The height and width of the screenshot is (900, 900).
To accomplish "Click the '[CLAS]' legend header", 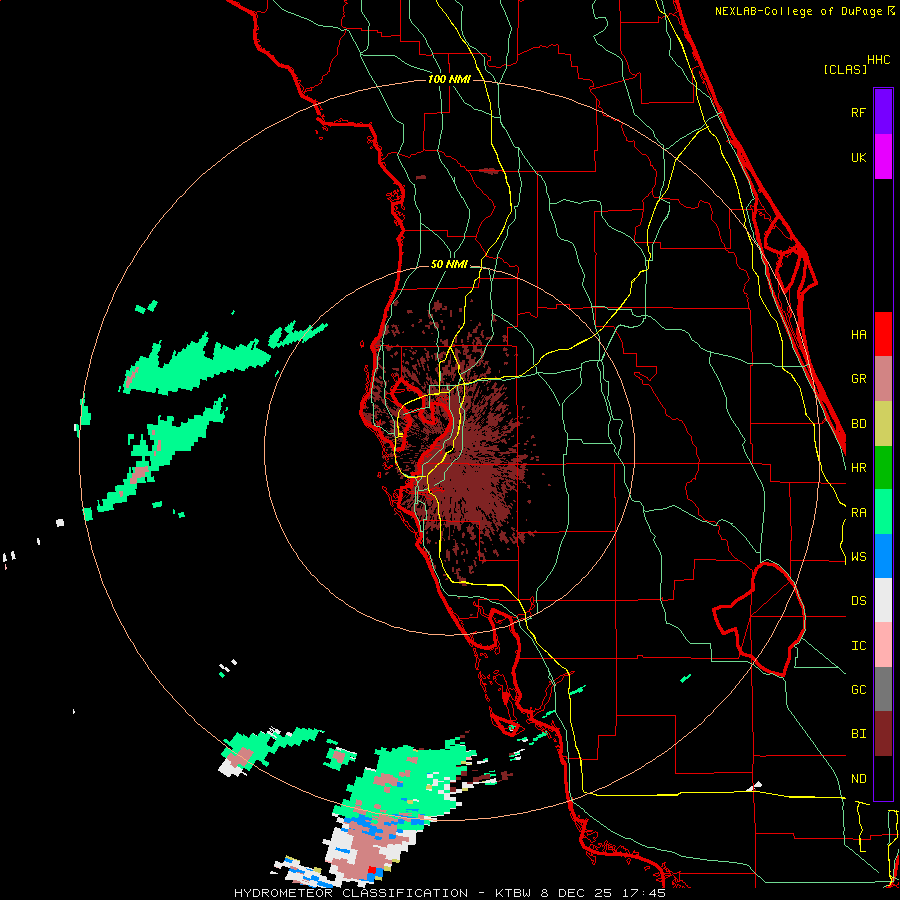I will (845, 69).
